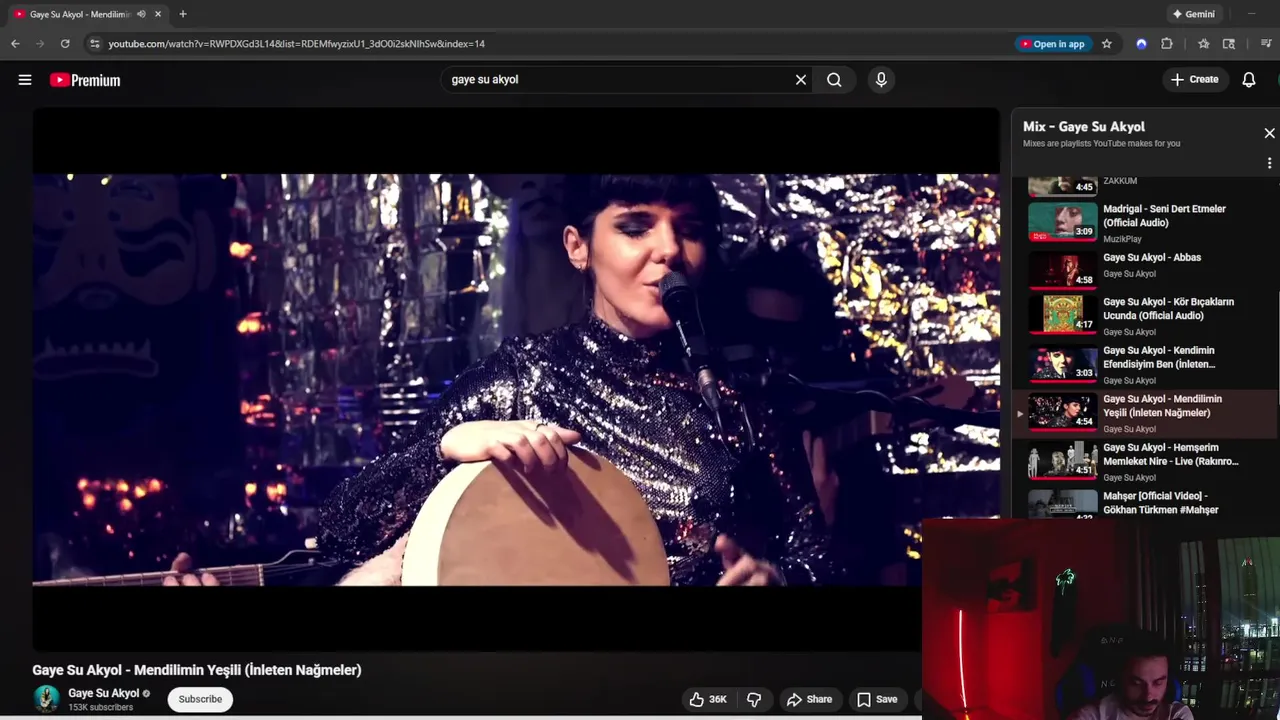Click Mix - Gaye Su Akyol title
Screen dimensions: 1280x720
1084,127
